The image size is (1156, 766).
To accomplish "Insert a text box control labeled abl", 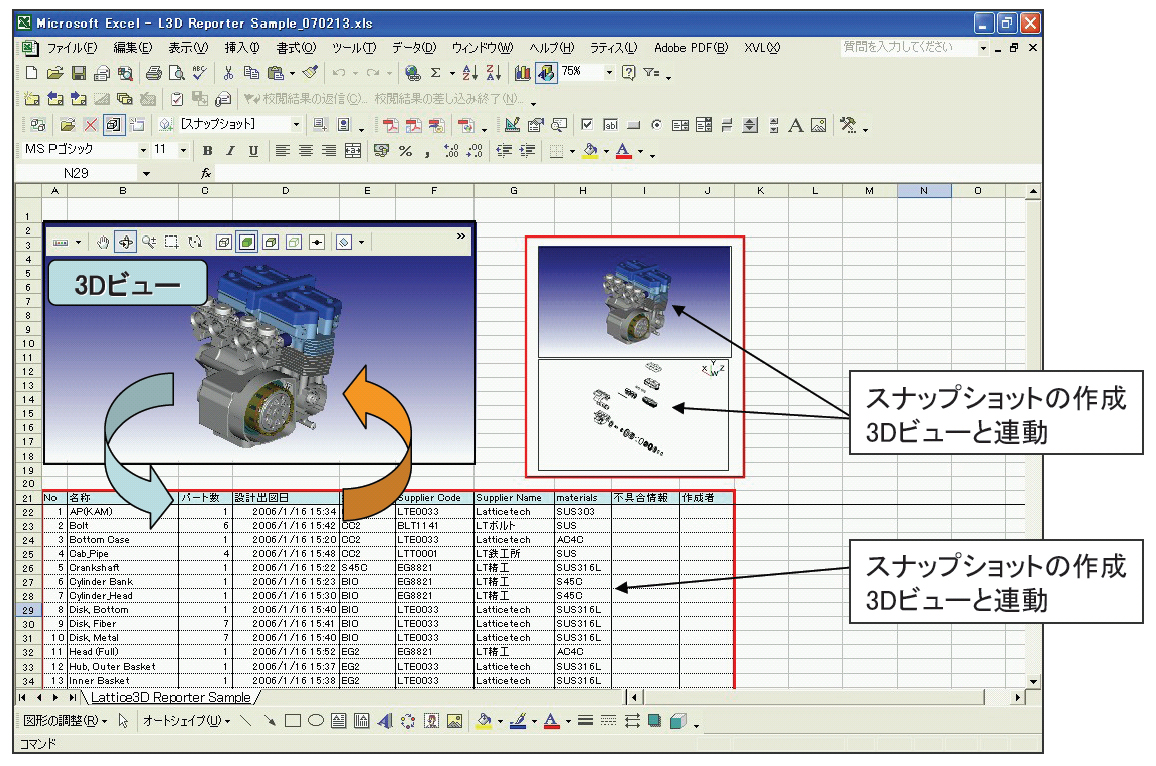I will (x=610, y=125).
